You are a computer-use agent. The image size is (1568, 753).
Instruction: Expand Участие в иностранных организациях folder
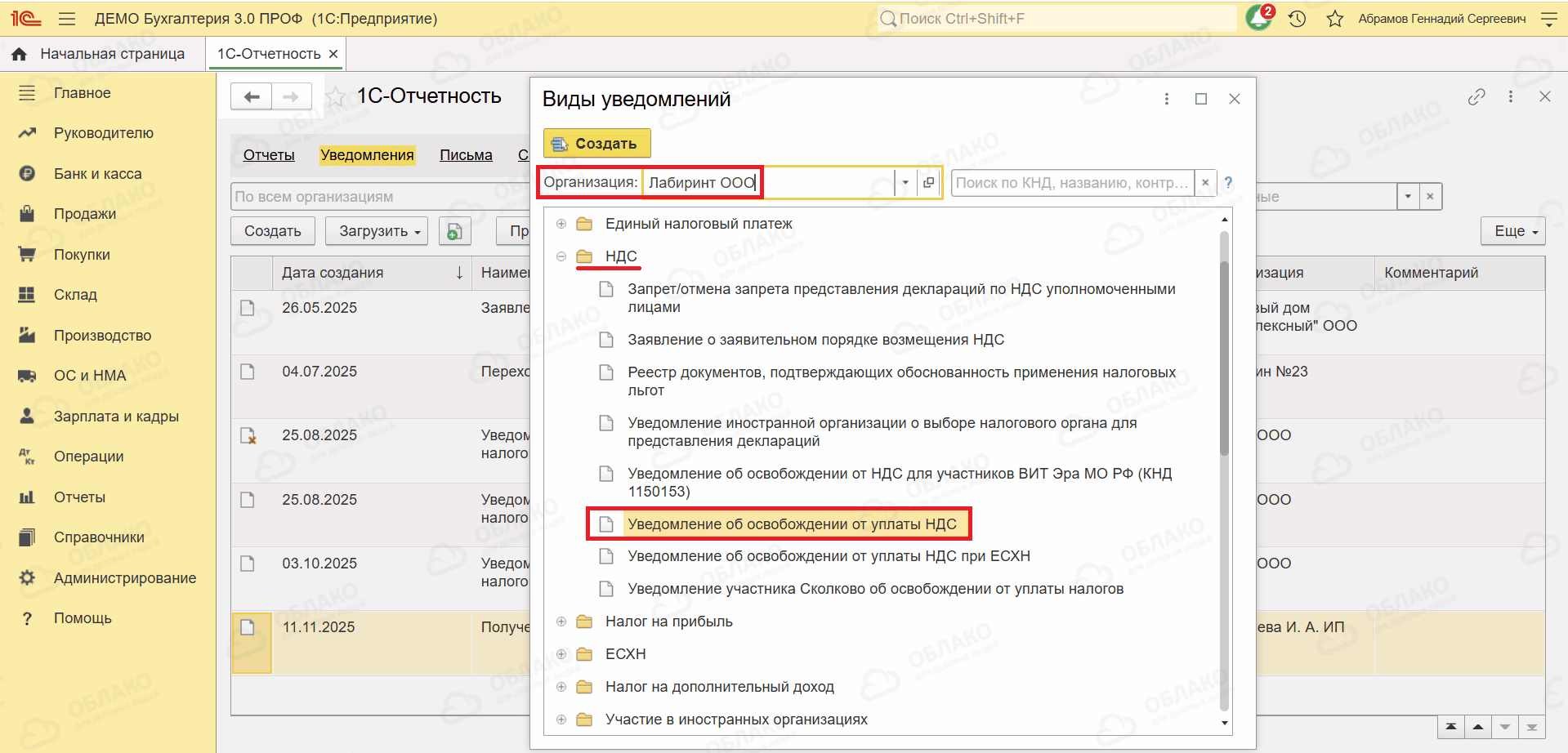561,720
